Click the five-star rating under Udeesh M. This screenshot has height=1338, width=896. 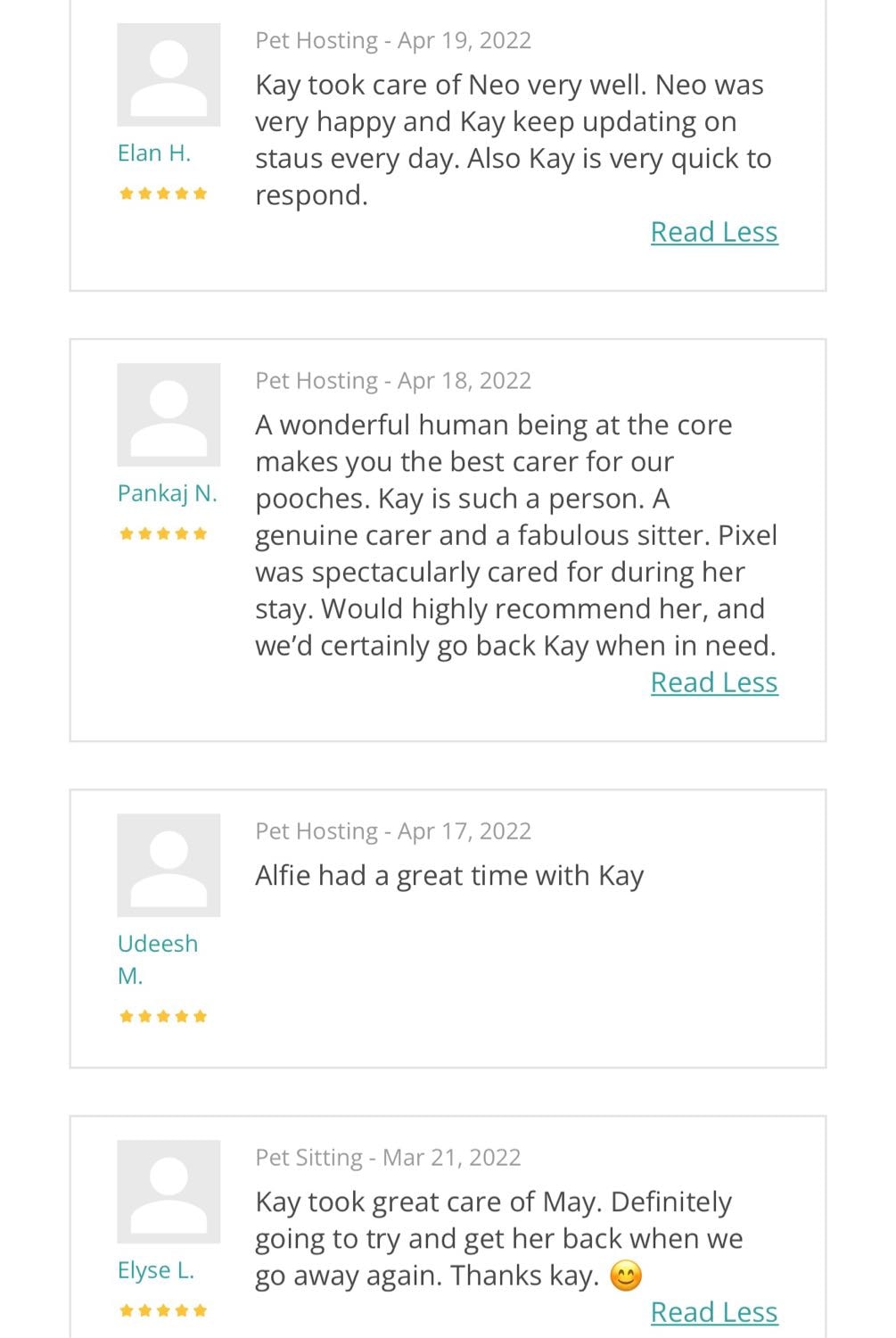tap(163, 1016)
